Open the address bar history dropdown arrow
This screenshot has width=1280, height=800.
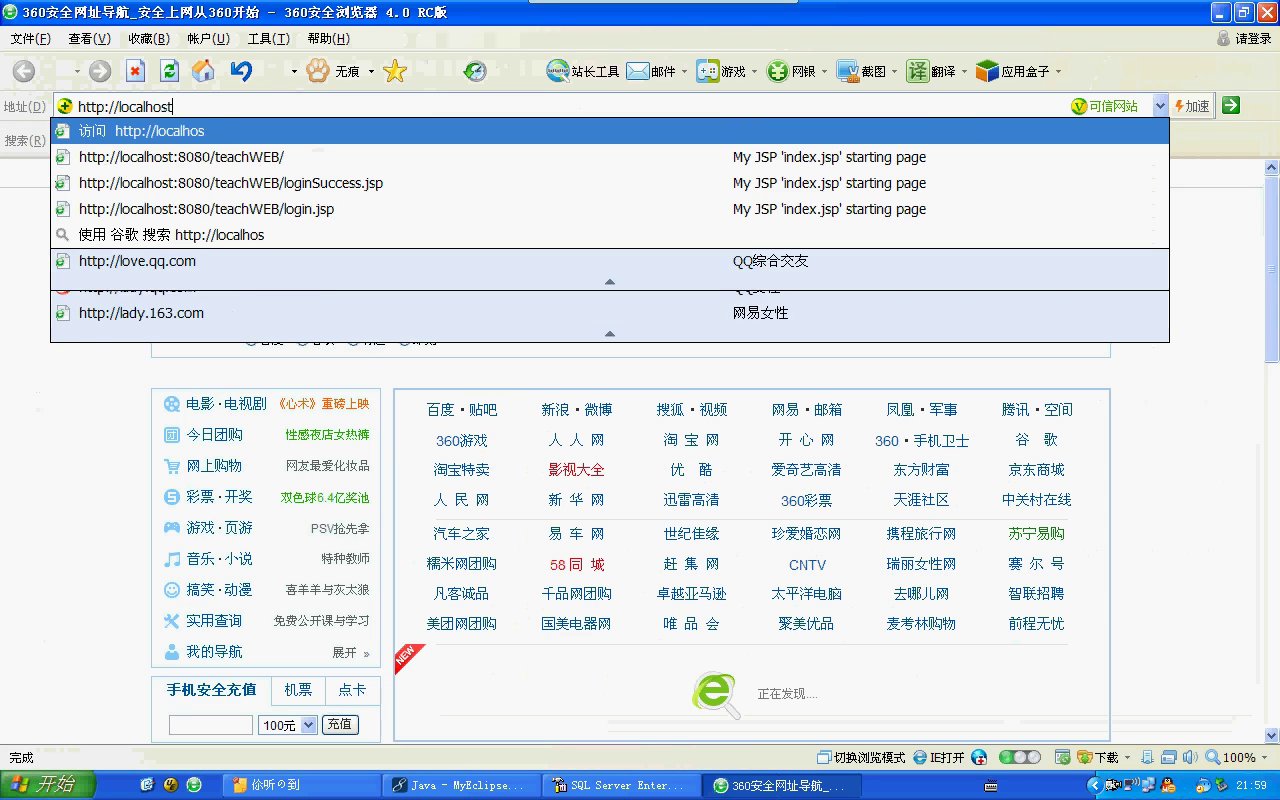coord(1160,106)
